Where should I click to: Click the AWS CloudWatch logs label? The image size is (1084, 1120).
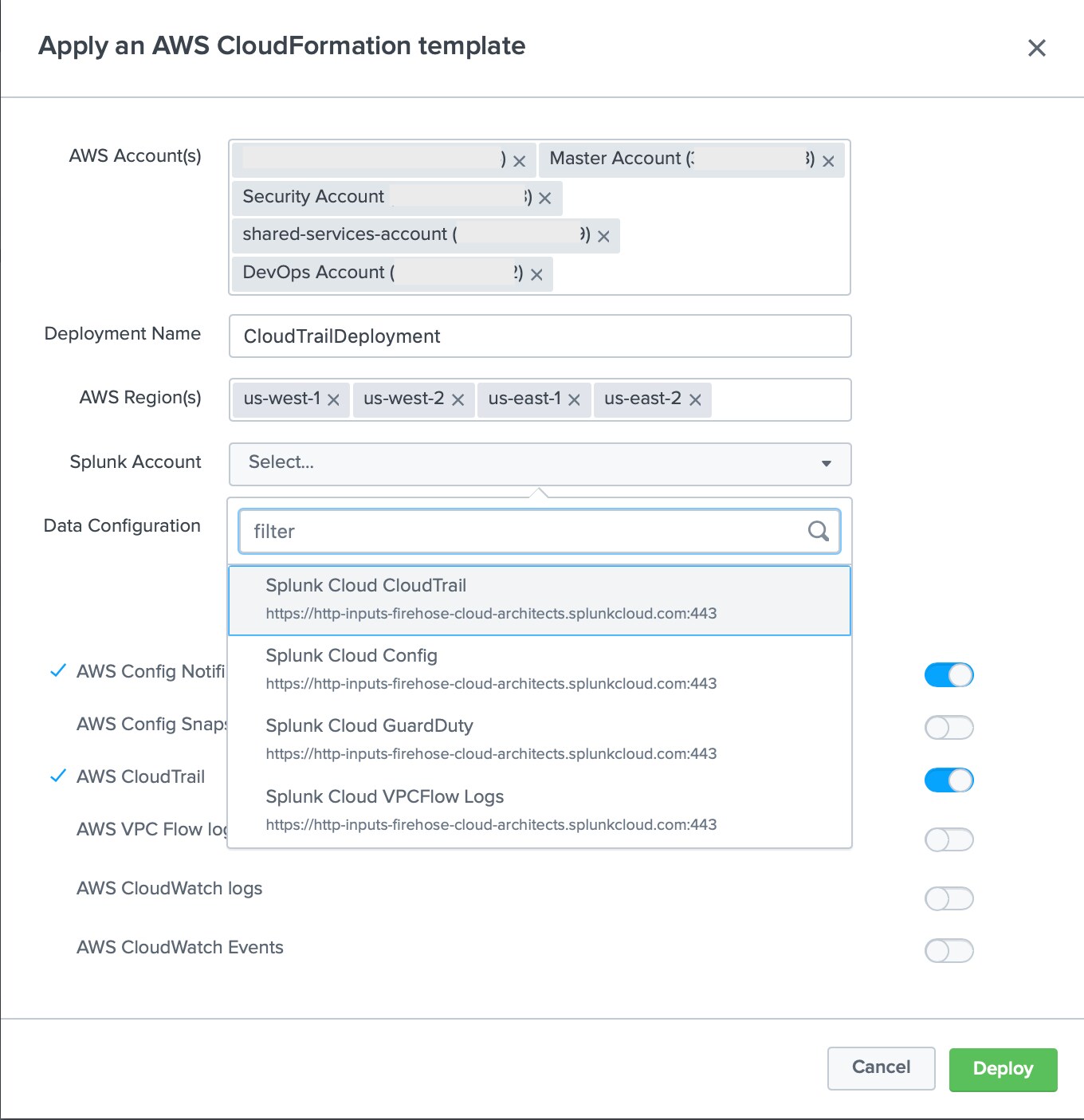[169, 888]
